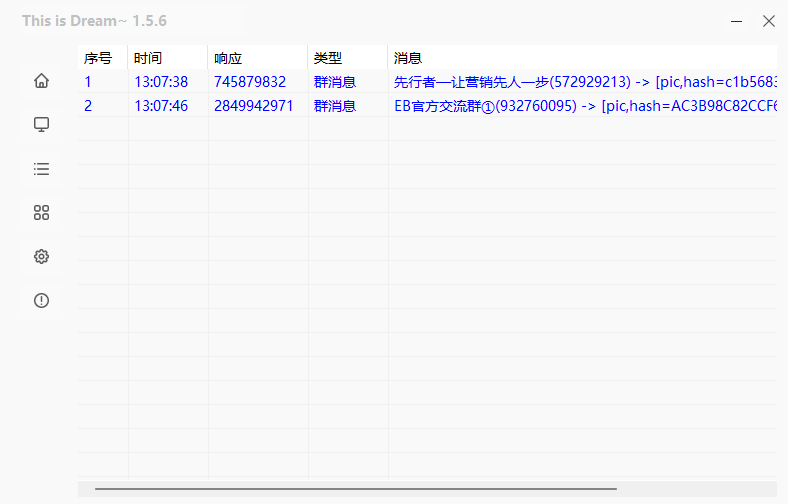Open the list view sidebar icon
The width and height of the screenshot is (788, 504).
[x=41, y=169]
